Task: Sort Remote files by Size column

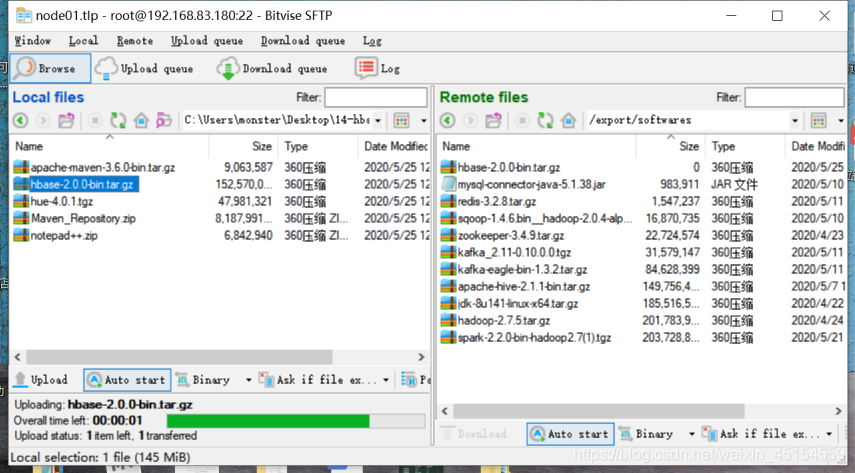Action: click(670, 146)
